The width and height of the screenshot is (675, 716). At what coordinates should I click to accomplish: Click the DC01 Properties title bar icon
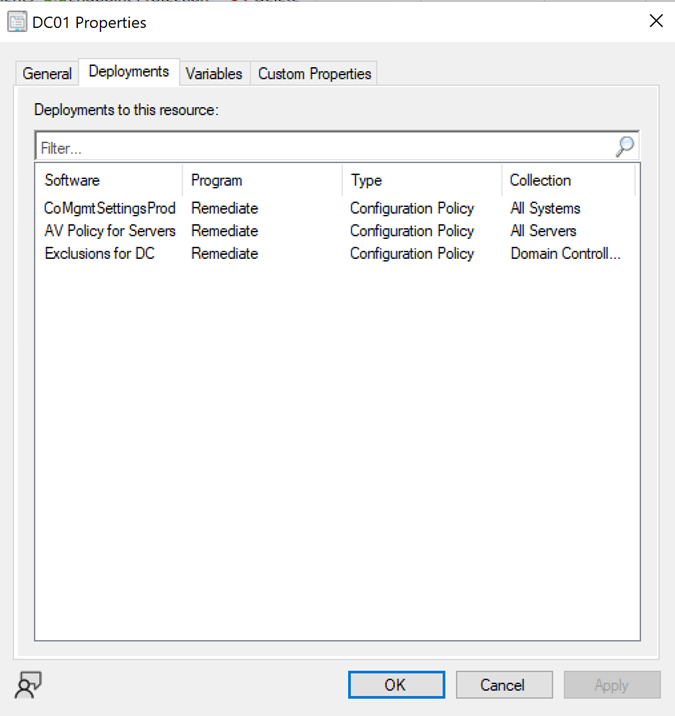tap(17, 22)
